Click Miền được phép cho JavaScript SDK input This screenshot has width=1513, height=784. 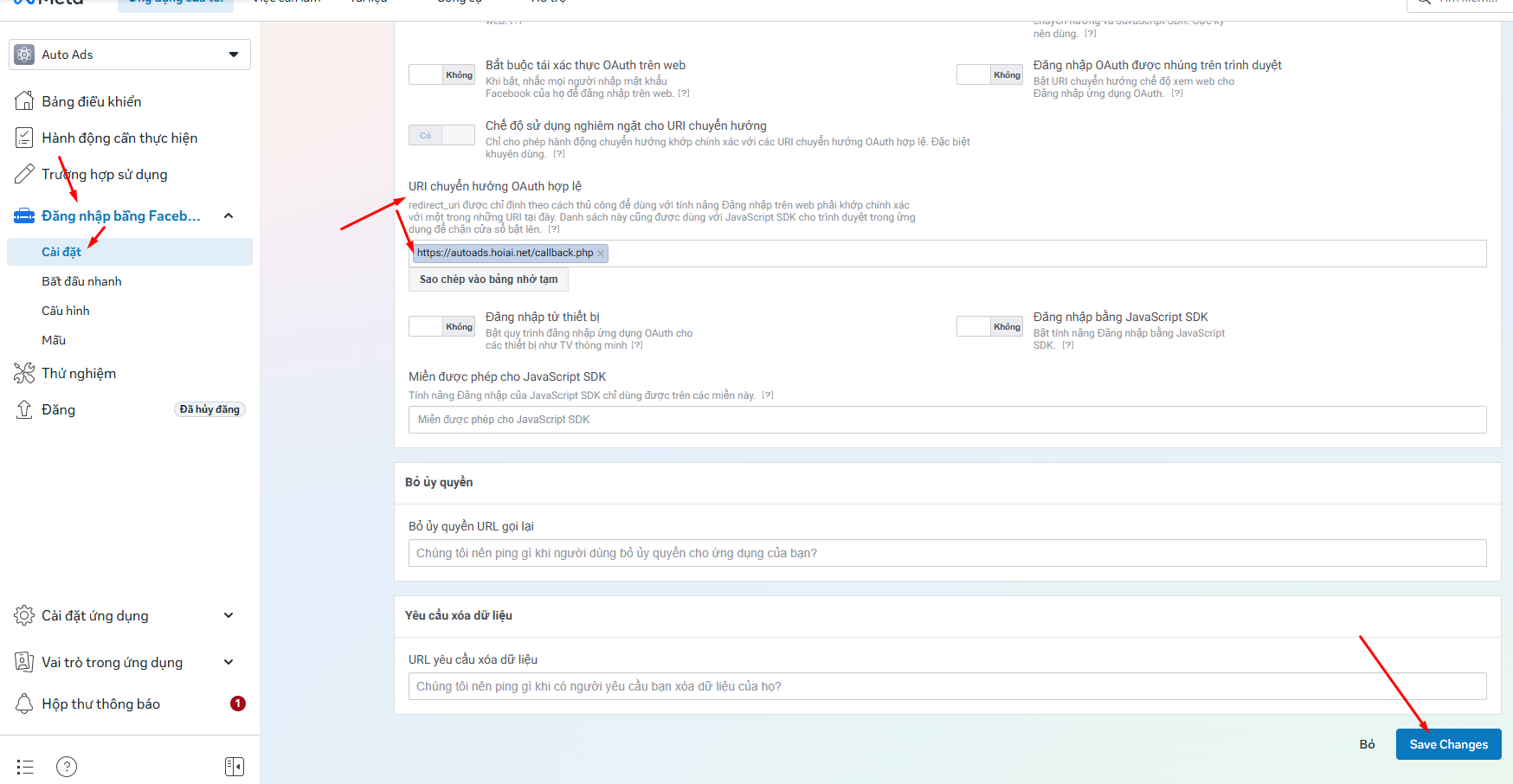947,420
